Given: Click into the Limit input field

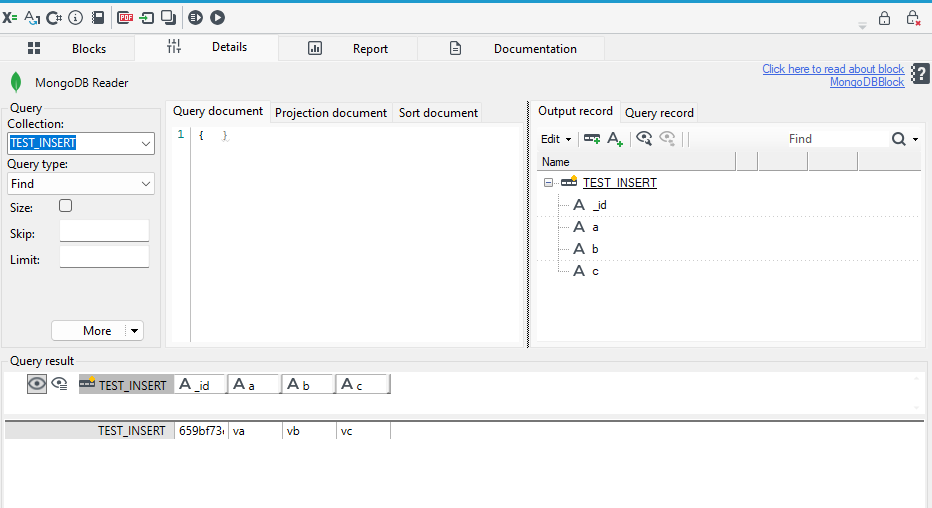Looking at the screenshot, I should tap(104, 257).
